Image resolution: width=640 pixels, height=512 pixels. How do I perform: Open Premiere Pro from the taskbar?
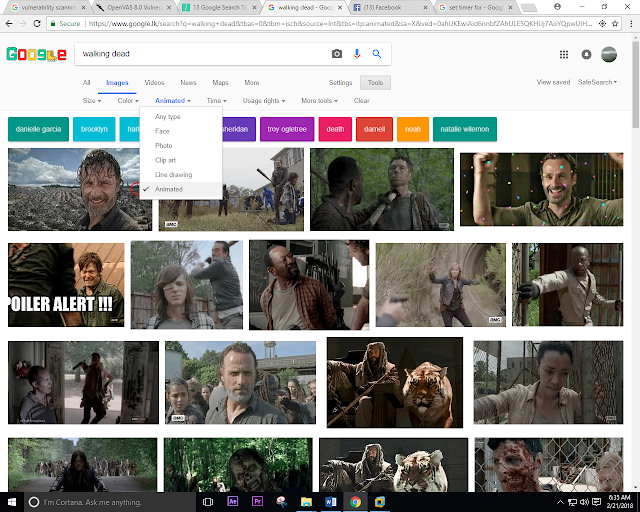[257, 501]
